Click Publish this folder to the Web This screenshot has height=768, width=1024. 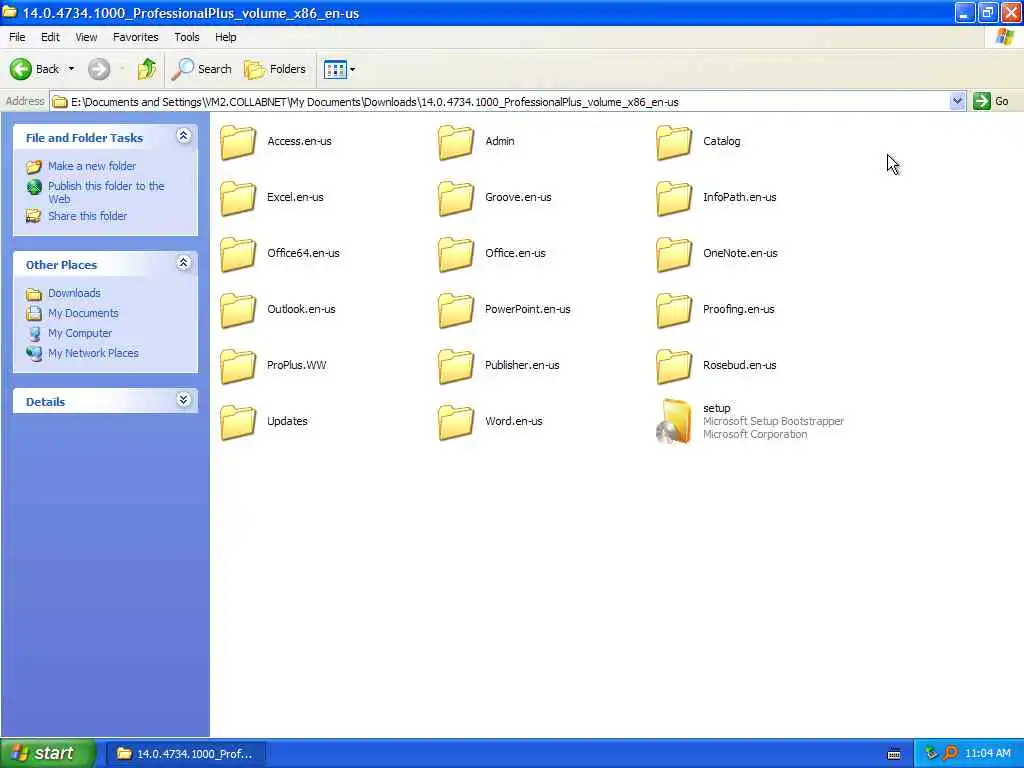[106, 192]
